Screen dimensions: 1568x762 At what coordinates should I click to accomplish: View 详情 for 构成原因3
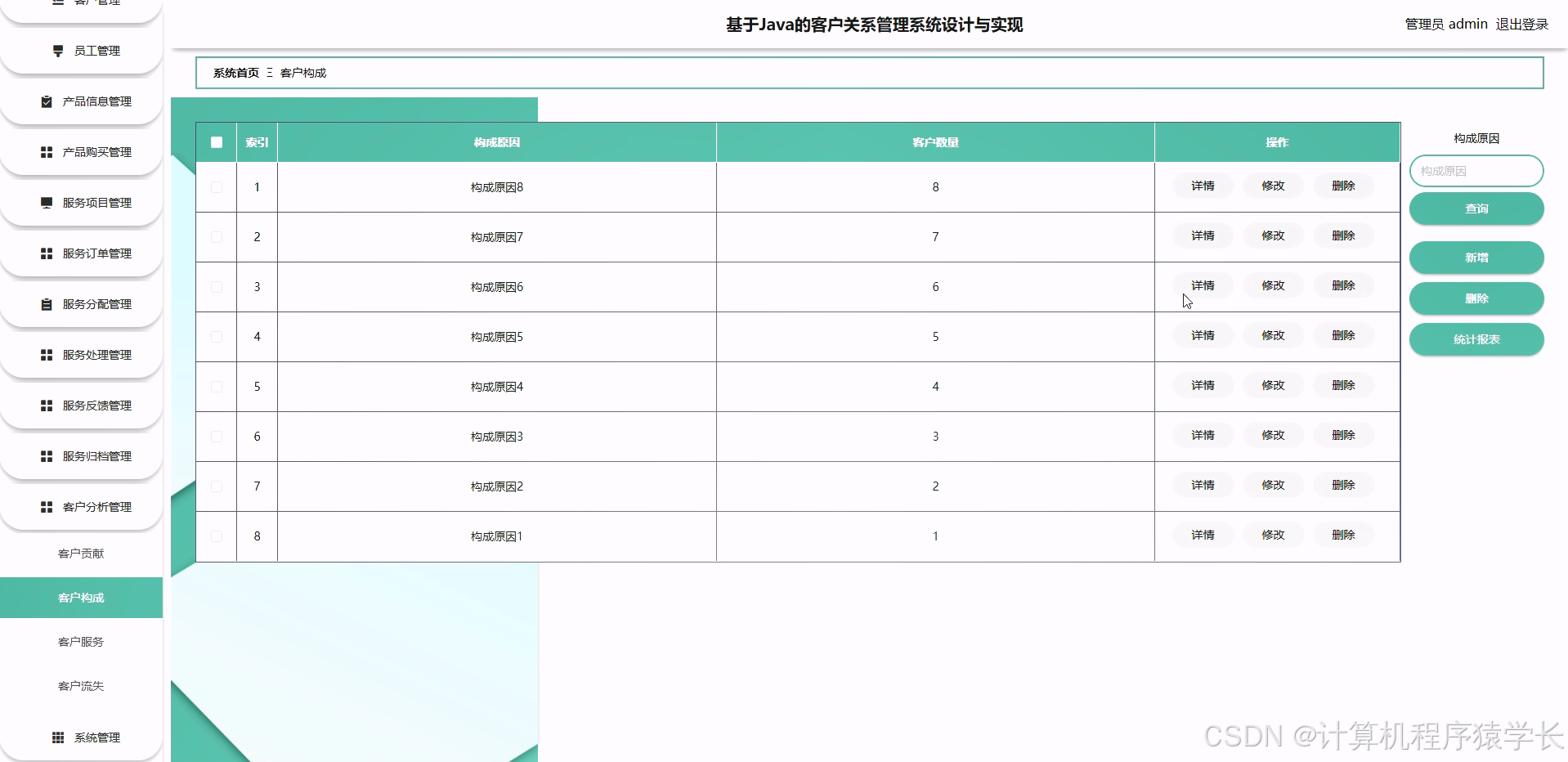tap(1203, 436)
